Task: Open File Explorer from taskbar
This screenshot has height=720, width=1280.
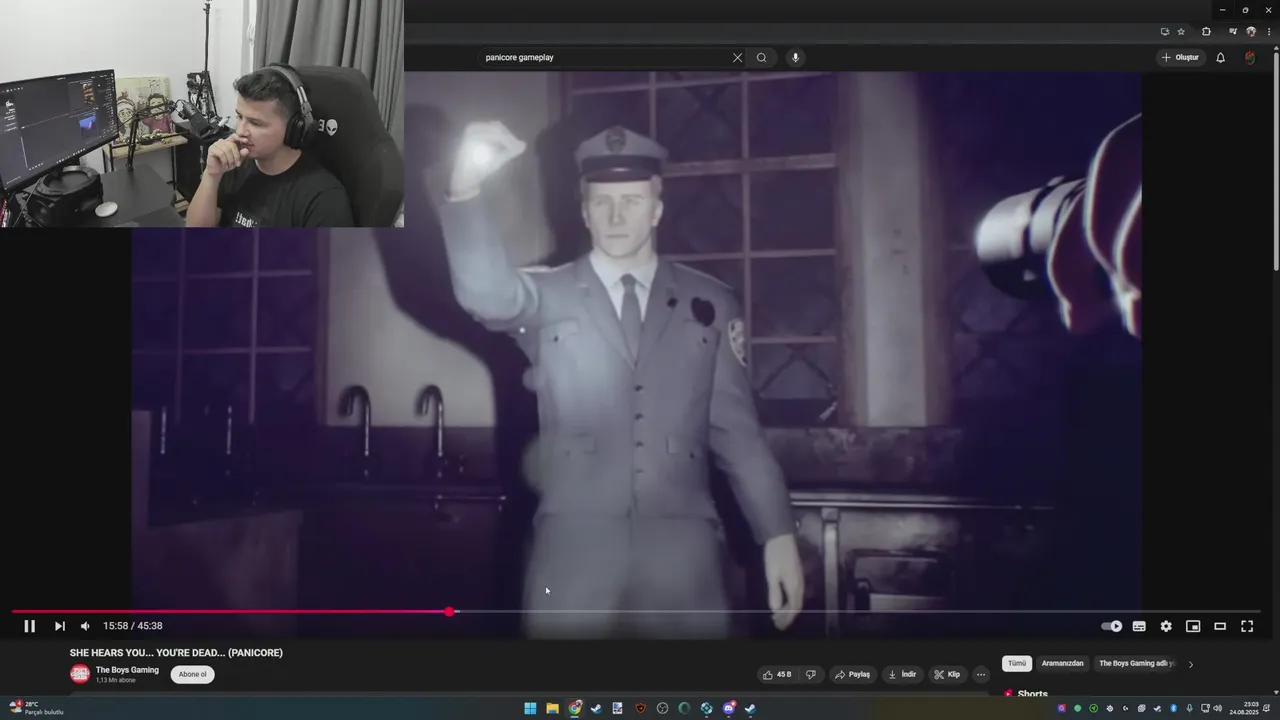Action: pos(552,708)
